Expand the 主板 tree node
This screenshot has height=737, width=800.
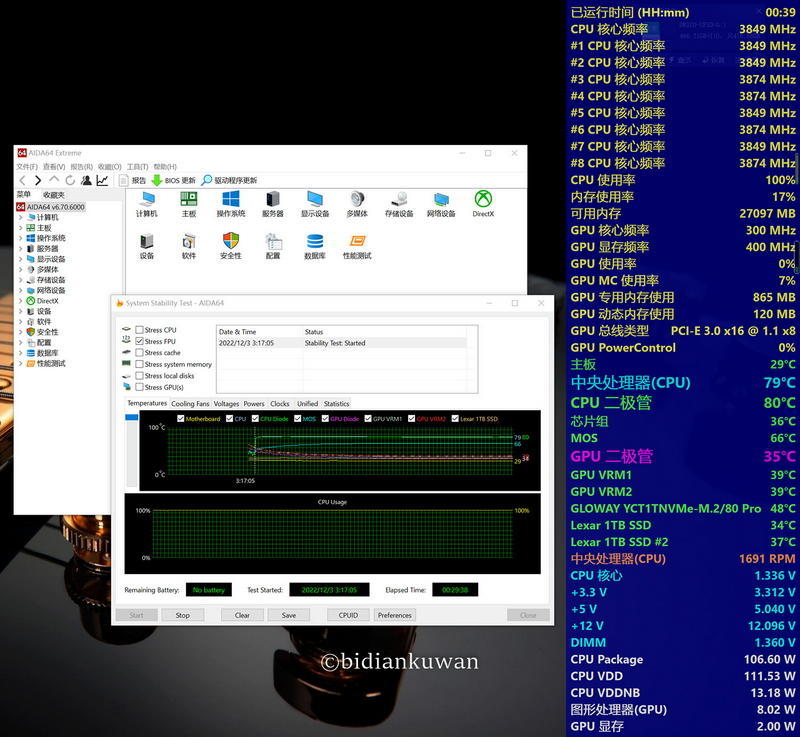coord(20,228)
